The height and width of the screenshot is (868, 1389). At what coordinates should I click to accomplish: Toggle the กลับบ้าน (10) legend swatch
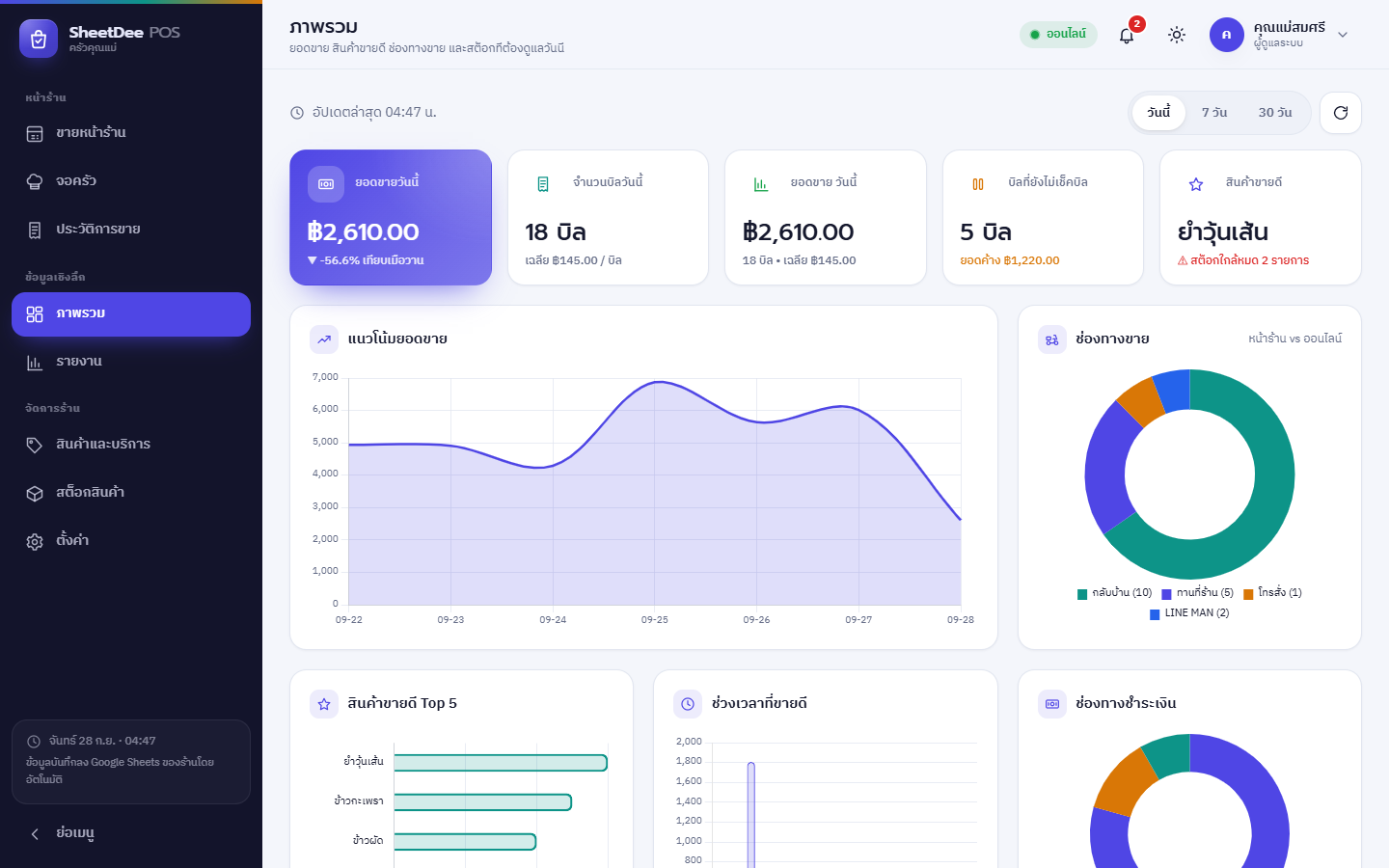[x=1082, y=594]
